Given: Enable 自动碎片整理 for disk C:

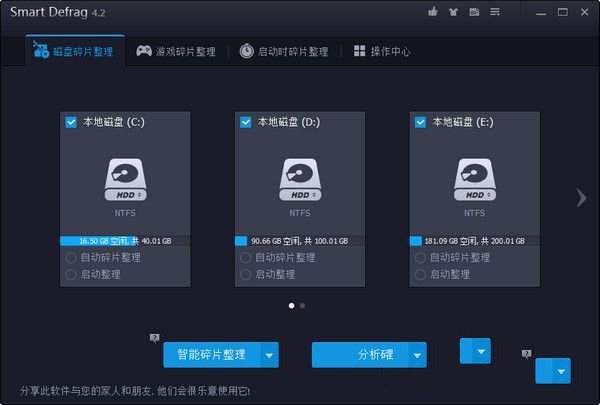Looking at the screenshot, I should click(71, 258).
